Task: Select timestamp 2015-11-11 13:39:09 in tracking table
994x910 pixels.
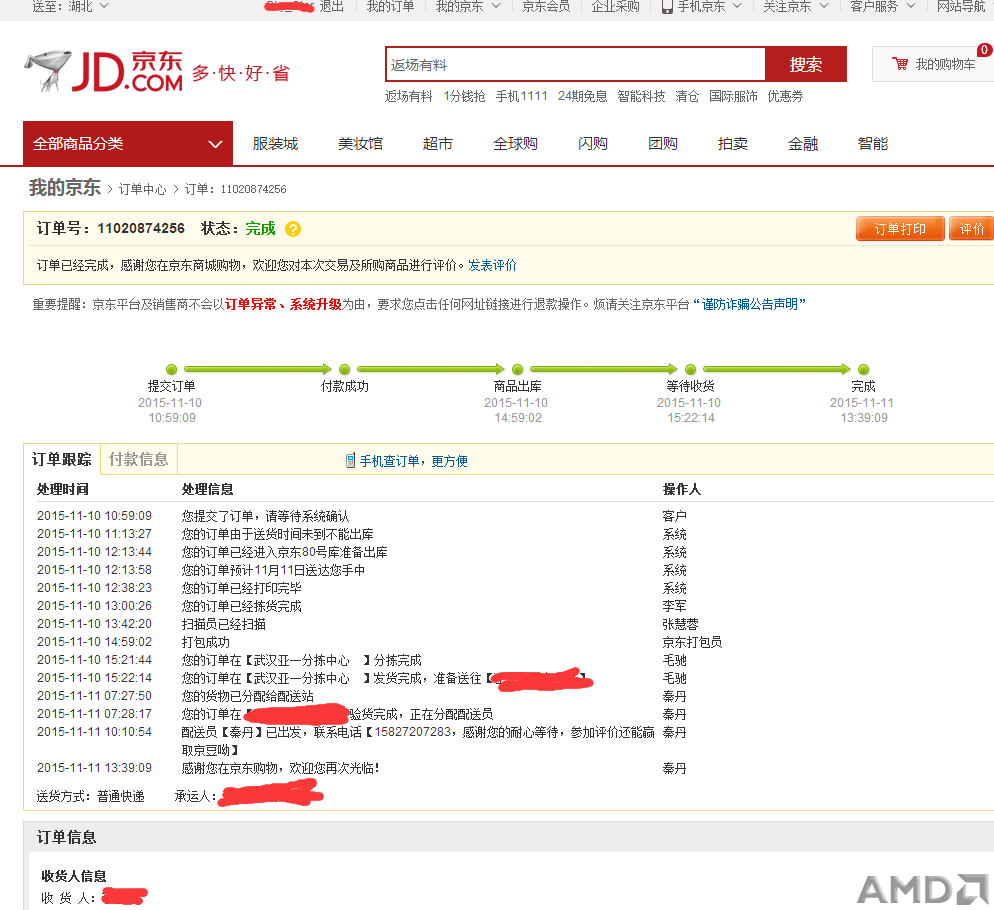Action: click(94, 768)
